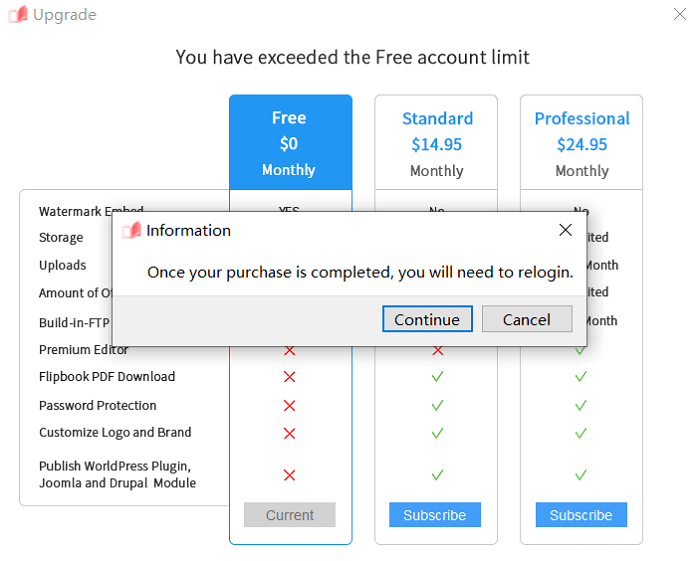Image resolution: width=700 pixels, height=561 pixels.
Task: Subscribe to the Professional plan
Action: pos(581,515)
